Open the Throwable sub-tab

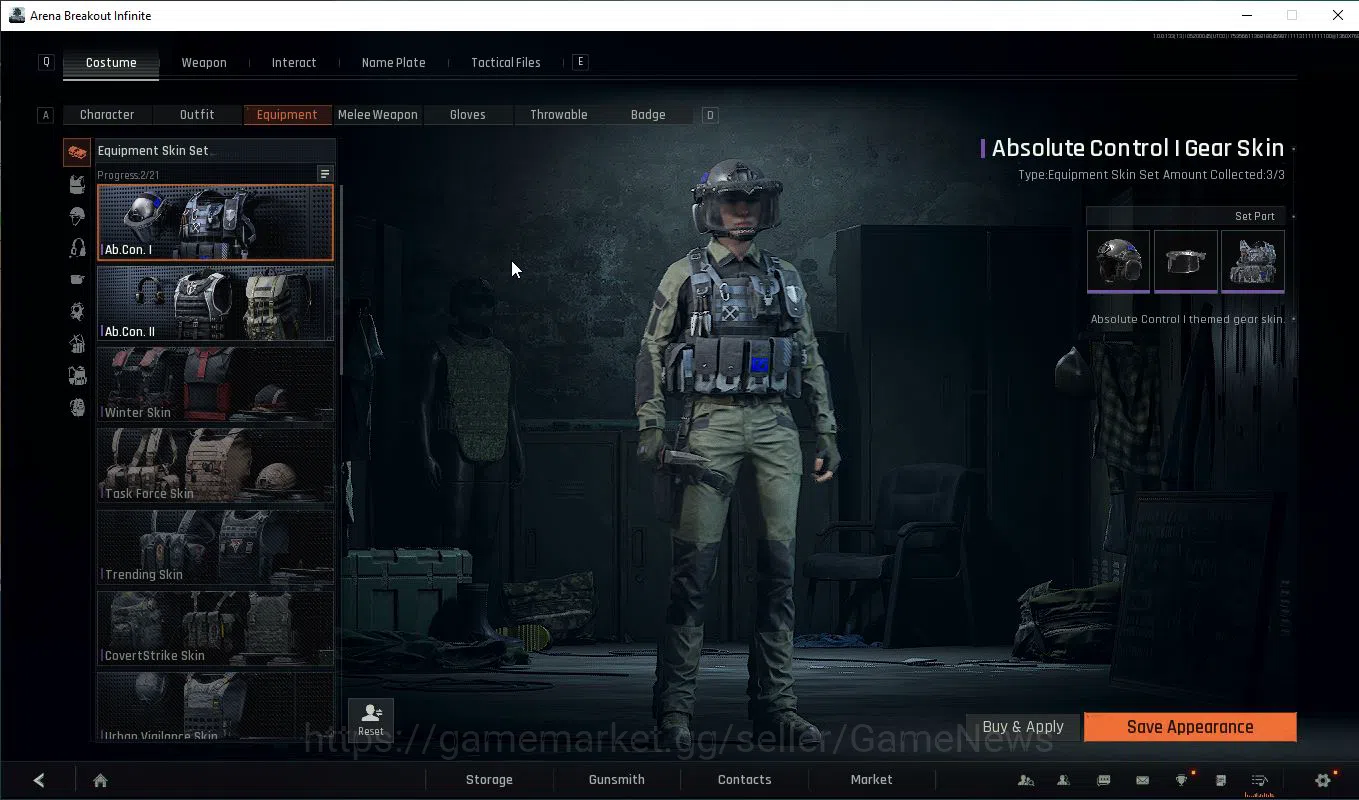tap(559, 114)
